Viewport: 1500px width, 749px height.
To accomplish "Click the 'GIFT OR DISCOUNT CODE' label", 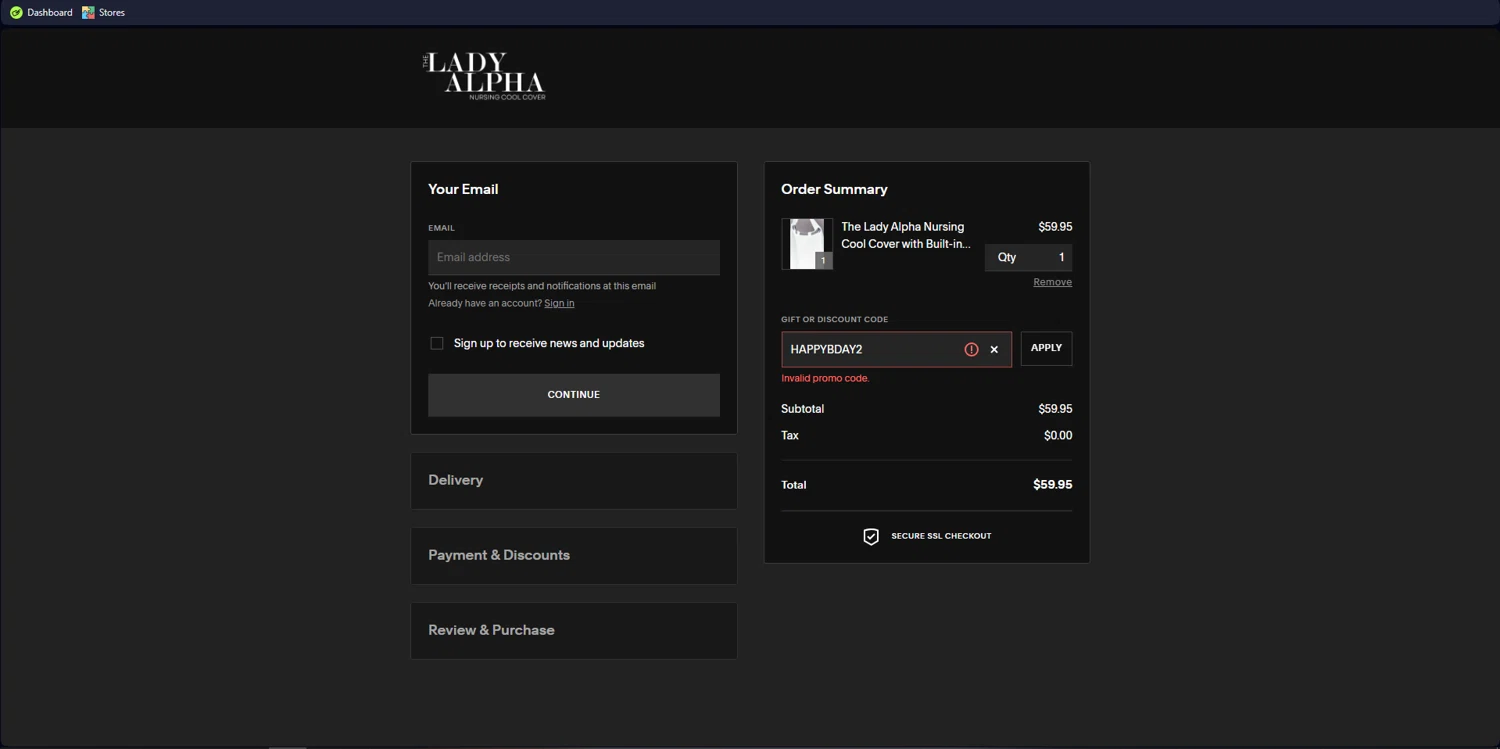I will click(x=834, y=319).
